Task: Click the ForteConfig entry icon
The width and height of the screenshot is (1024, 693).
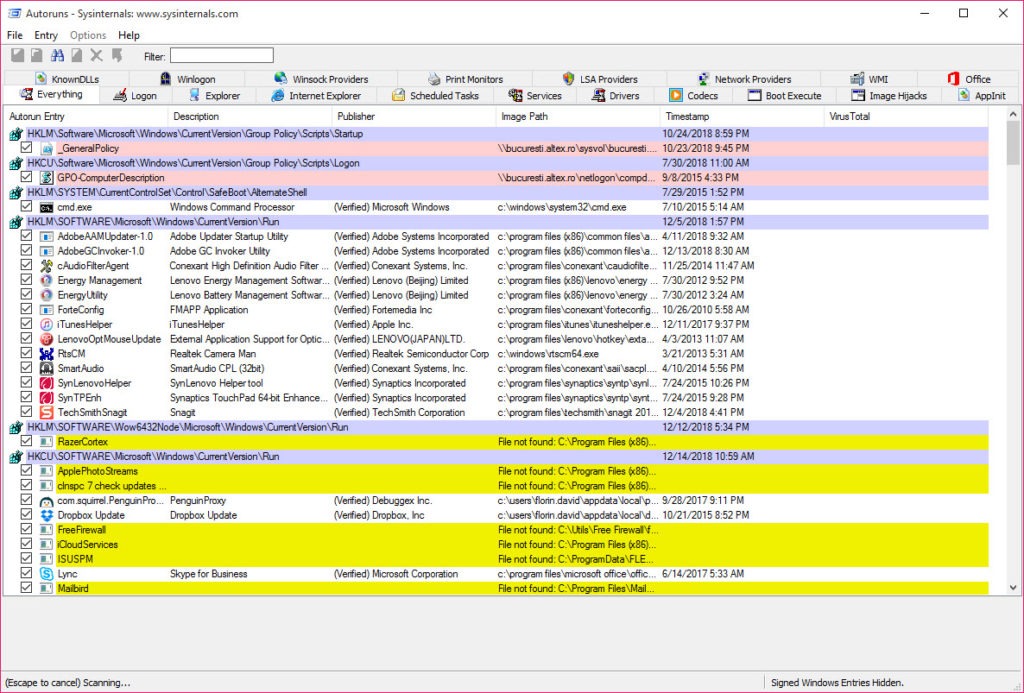Action: coord(46,310)
